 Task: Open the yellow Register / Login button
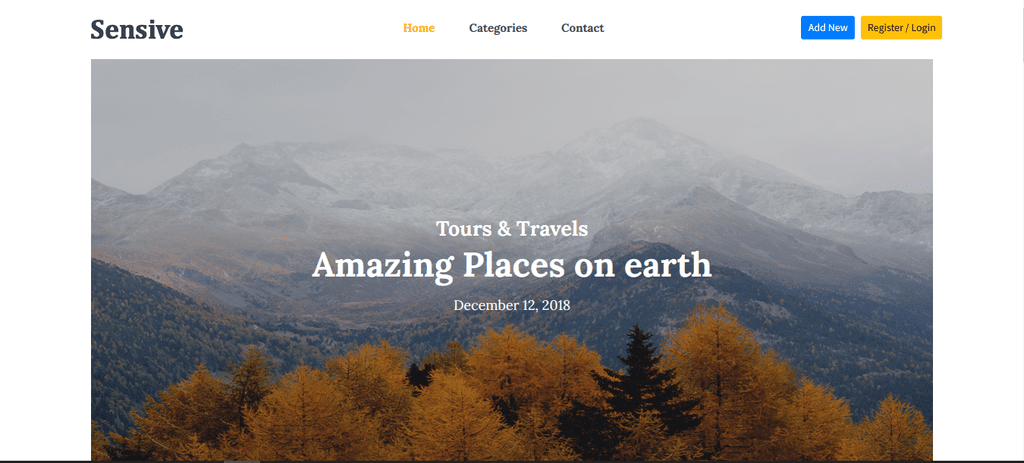(901, 27)
